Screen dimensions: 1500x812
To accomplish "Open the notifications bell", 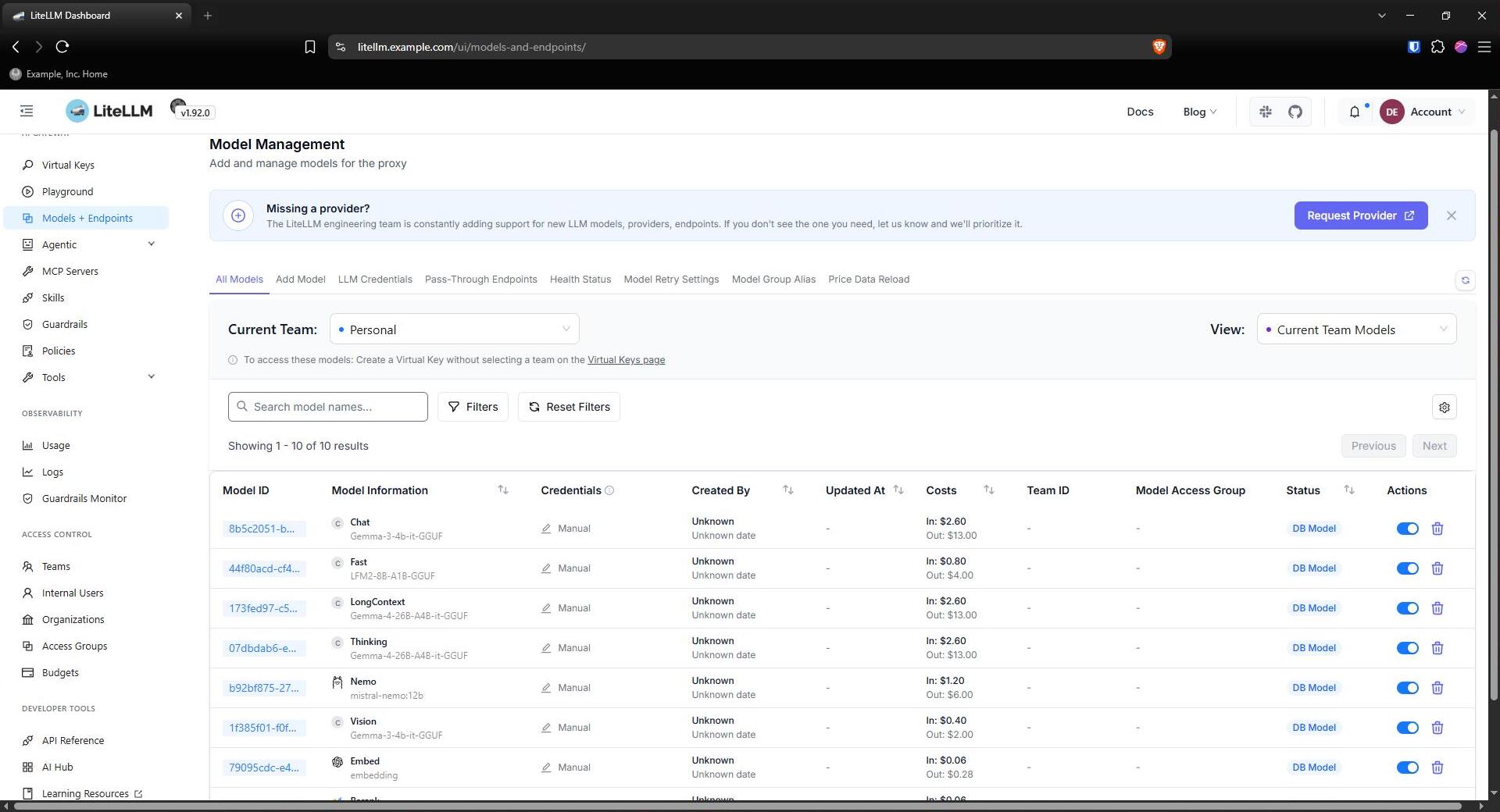I will pyautogui.click(x=1355, y=112).
